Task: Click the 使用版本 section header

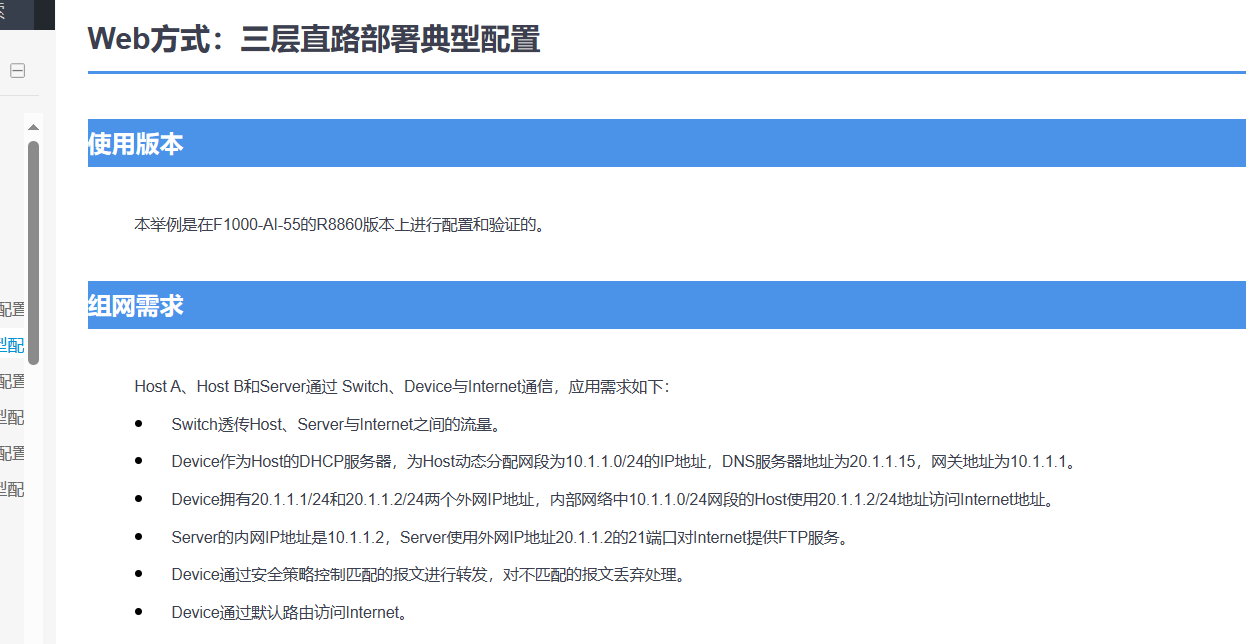Action: [666, 143]
